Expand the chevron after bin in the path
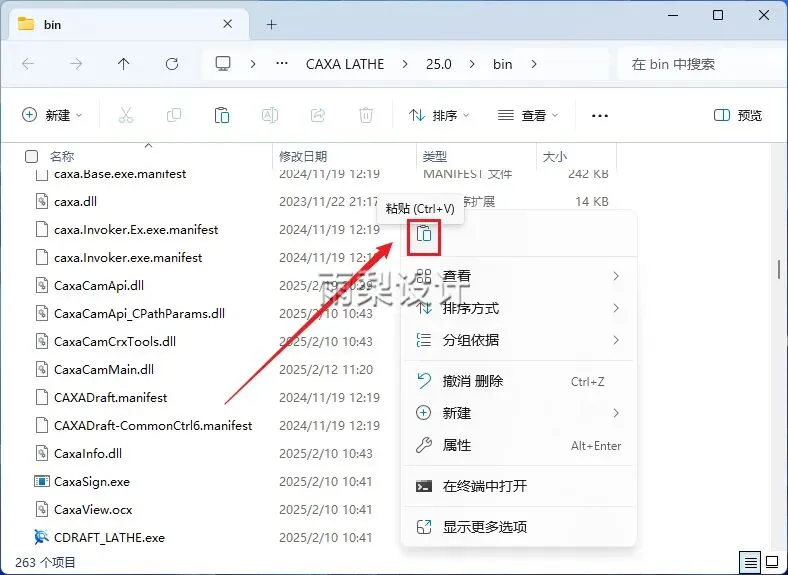The width and height of the screenshot is (788, 575). pyautogui.click(x=533, y=64)
